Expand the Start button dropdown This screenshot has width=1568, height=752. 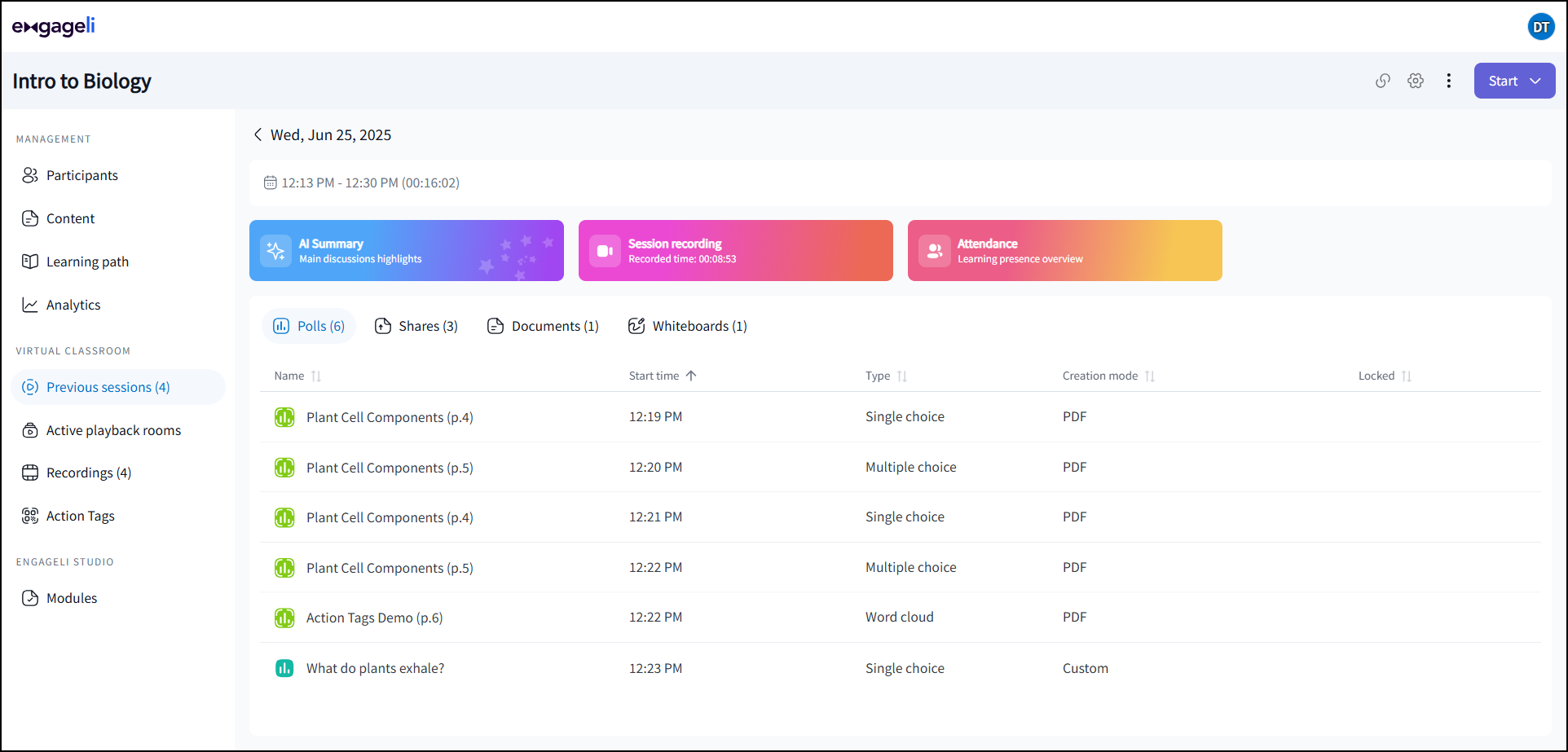tap(1535, 81)
